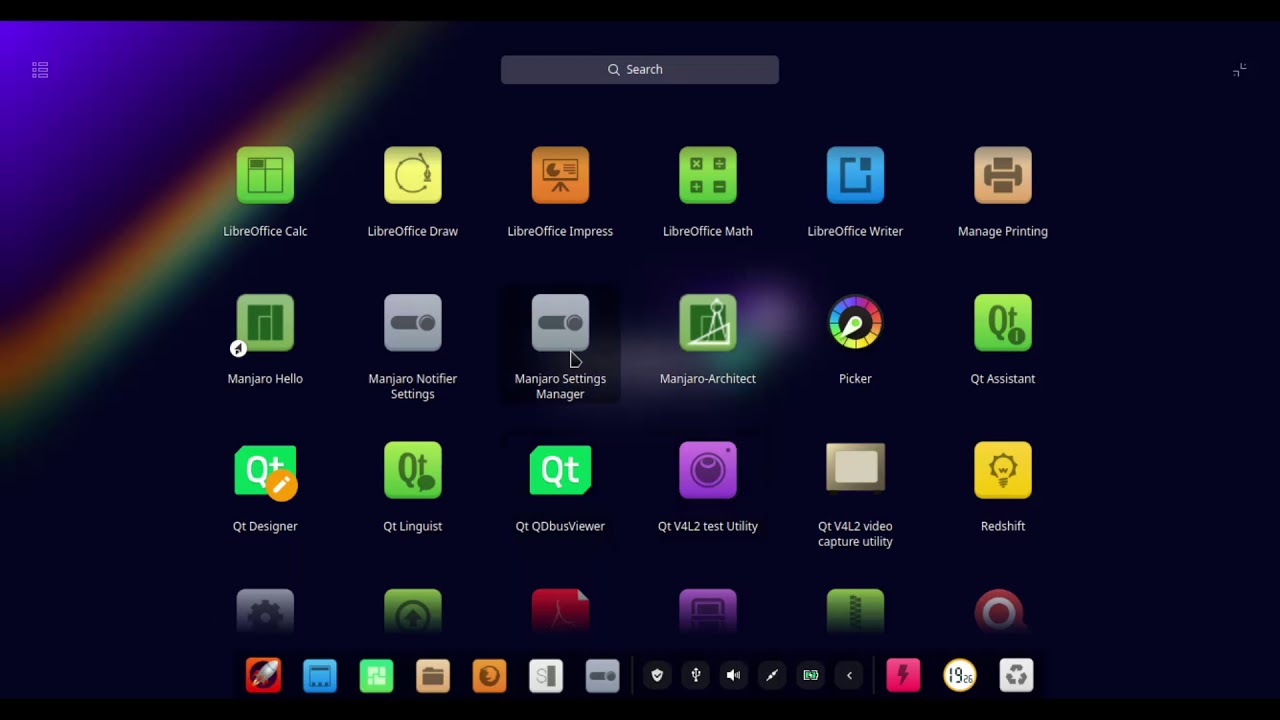Launch the orange browser dock icon
Image resolution: width=1280 pixels, height=720 pixels.
tap(489, 675)
